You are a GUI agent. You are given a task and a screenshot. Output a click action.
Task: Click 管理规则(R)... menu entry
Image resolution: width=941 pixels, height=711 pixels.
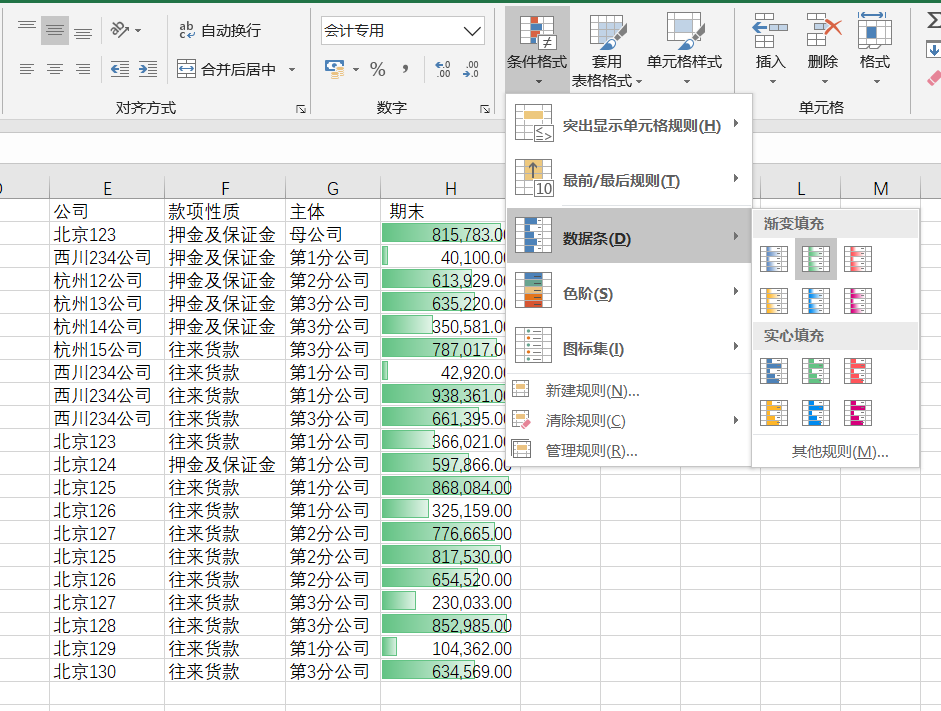pyautogui.click(x=591, y=451)
